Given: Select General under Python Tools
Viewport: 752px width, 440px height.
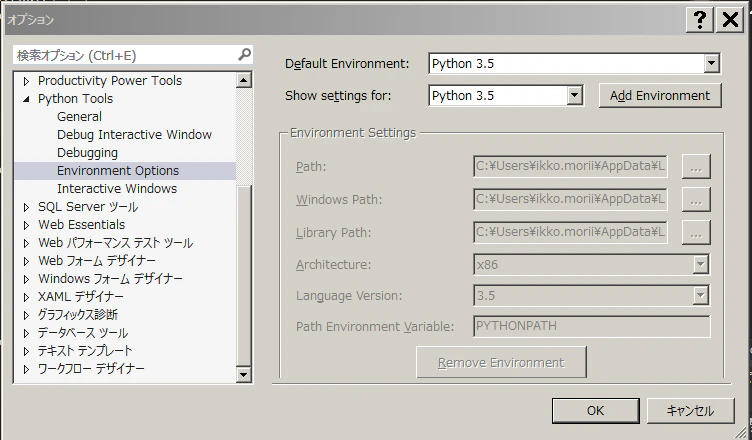Looking at the screenshot, I should click(x=79, y=117).
